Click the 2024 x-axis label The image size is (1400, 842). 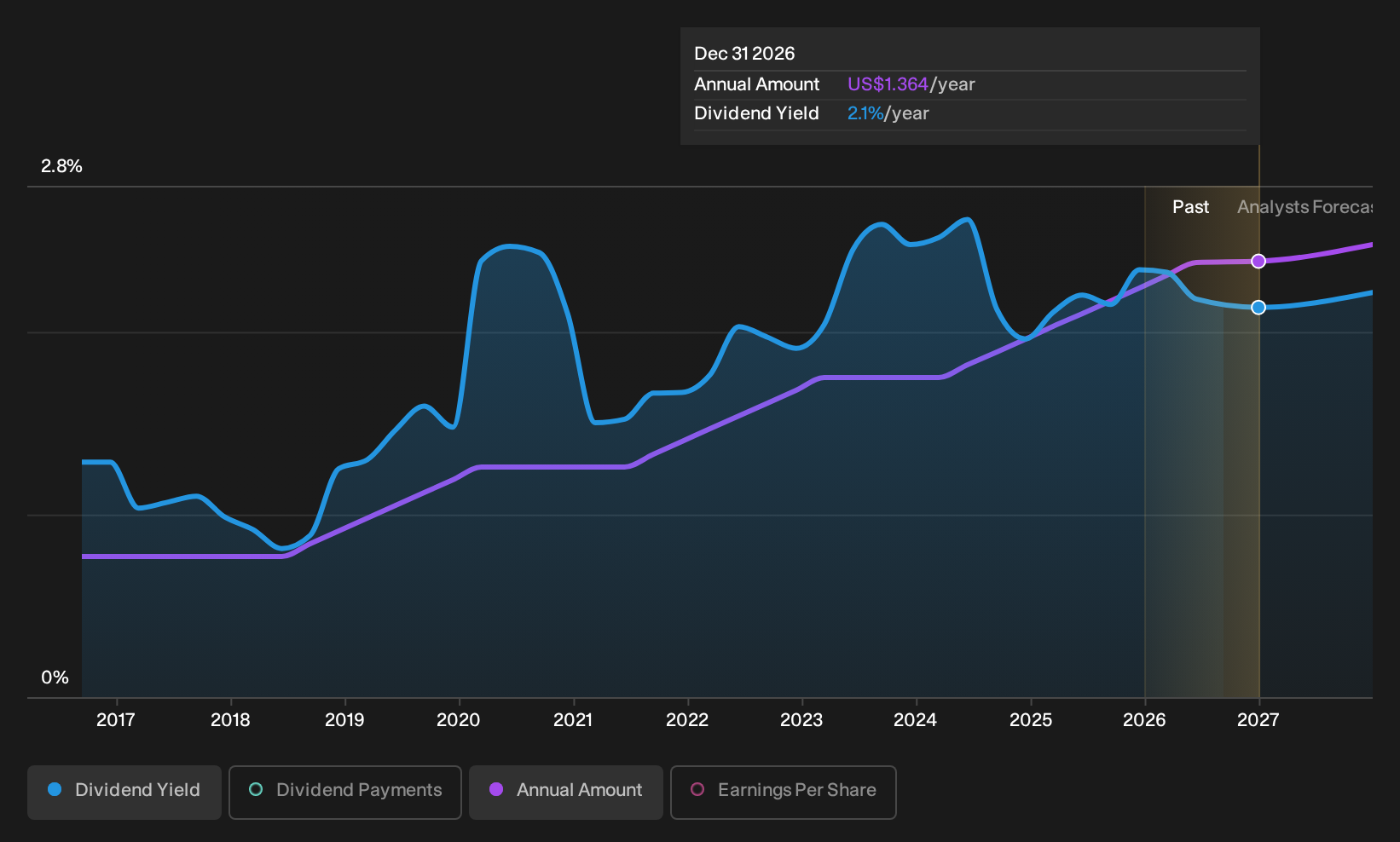pos(916,720)
